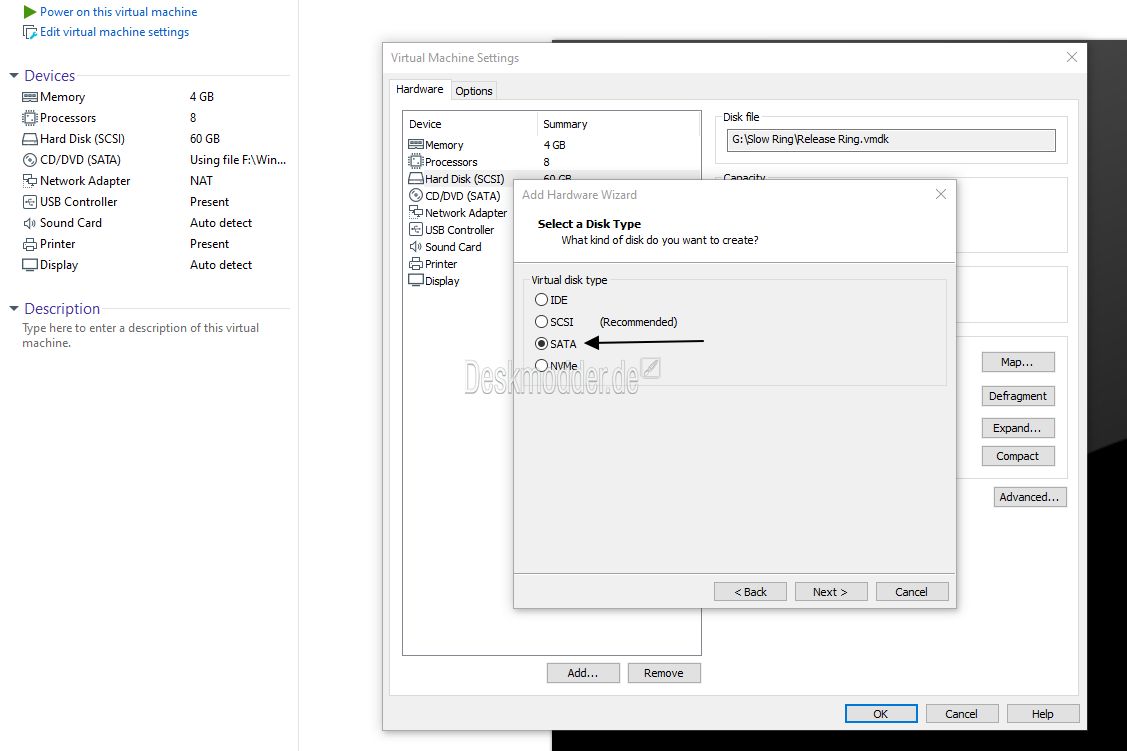The width and height of the screenshot is (1127, 751).
Task: Click Processors icon in Settings device list
Action: coord(415,162)
